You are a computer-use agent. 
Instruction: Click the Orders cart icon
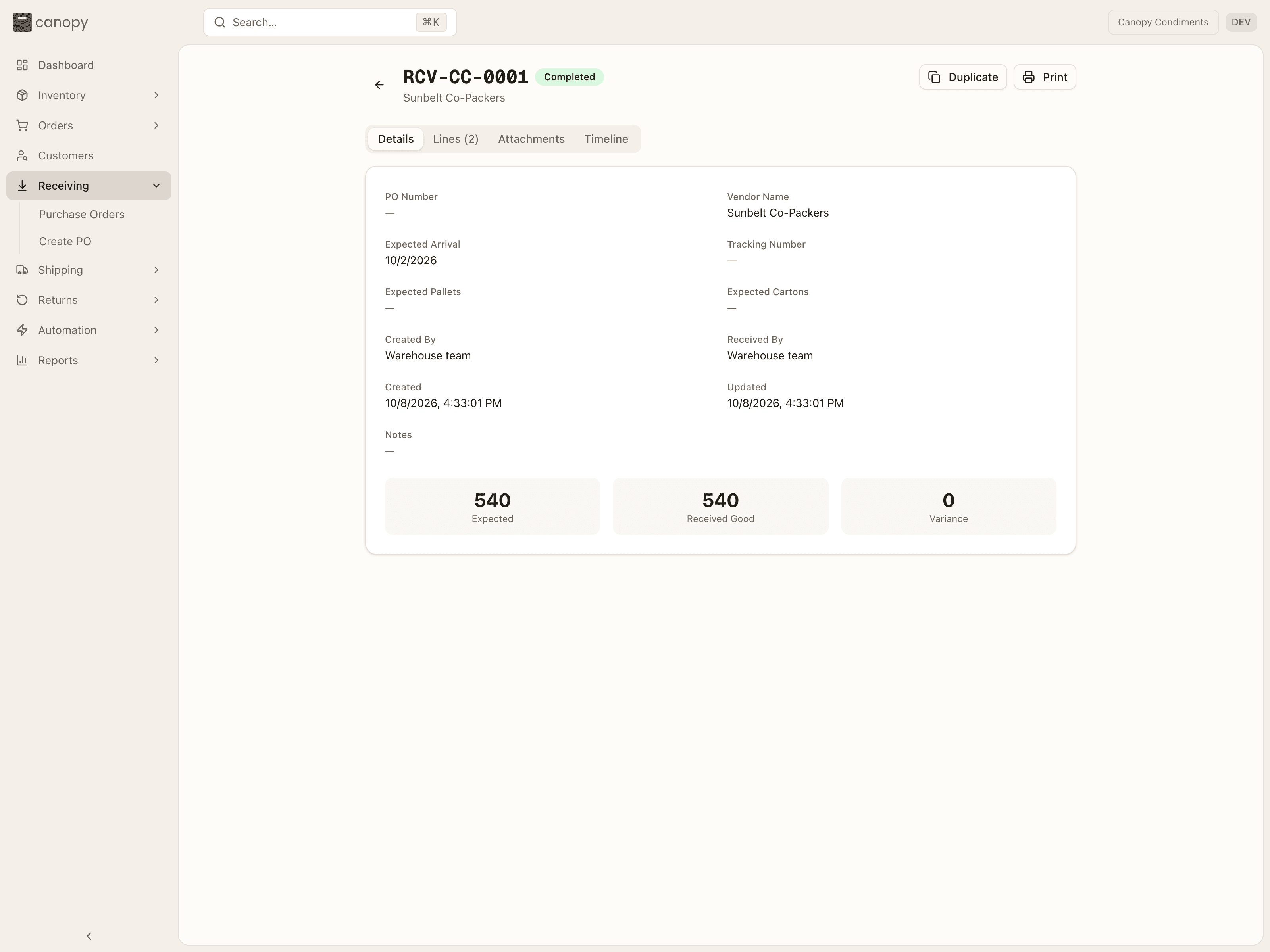(22, 125)
